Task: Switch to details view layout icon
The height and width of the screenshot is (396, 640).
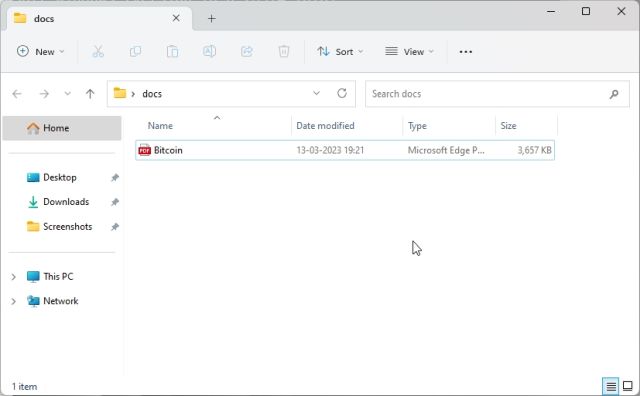Action: coord(611,386)
